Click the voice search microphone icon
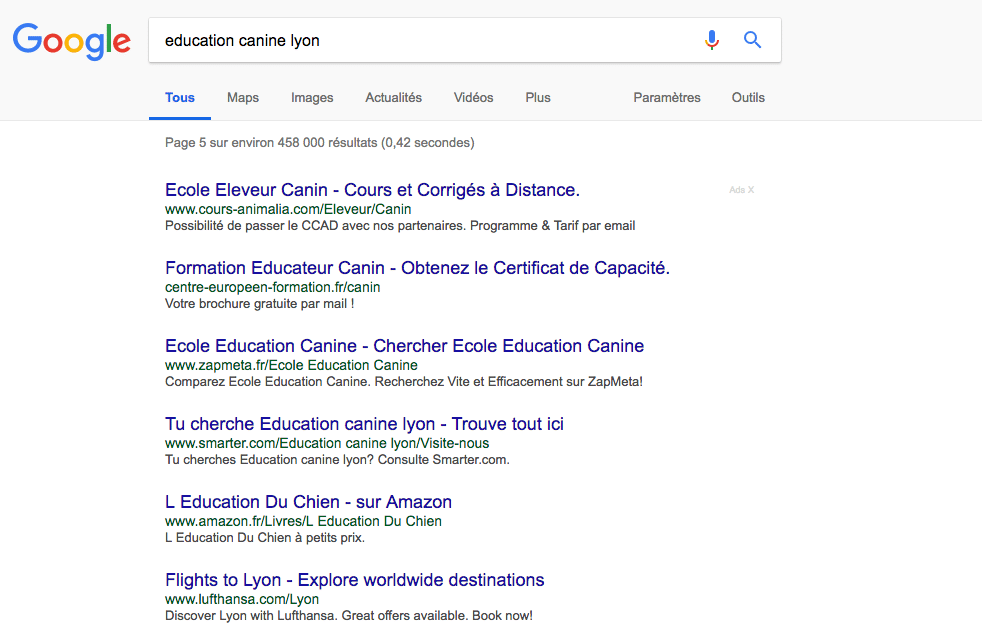 (711, 40)
